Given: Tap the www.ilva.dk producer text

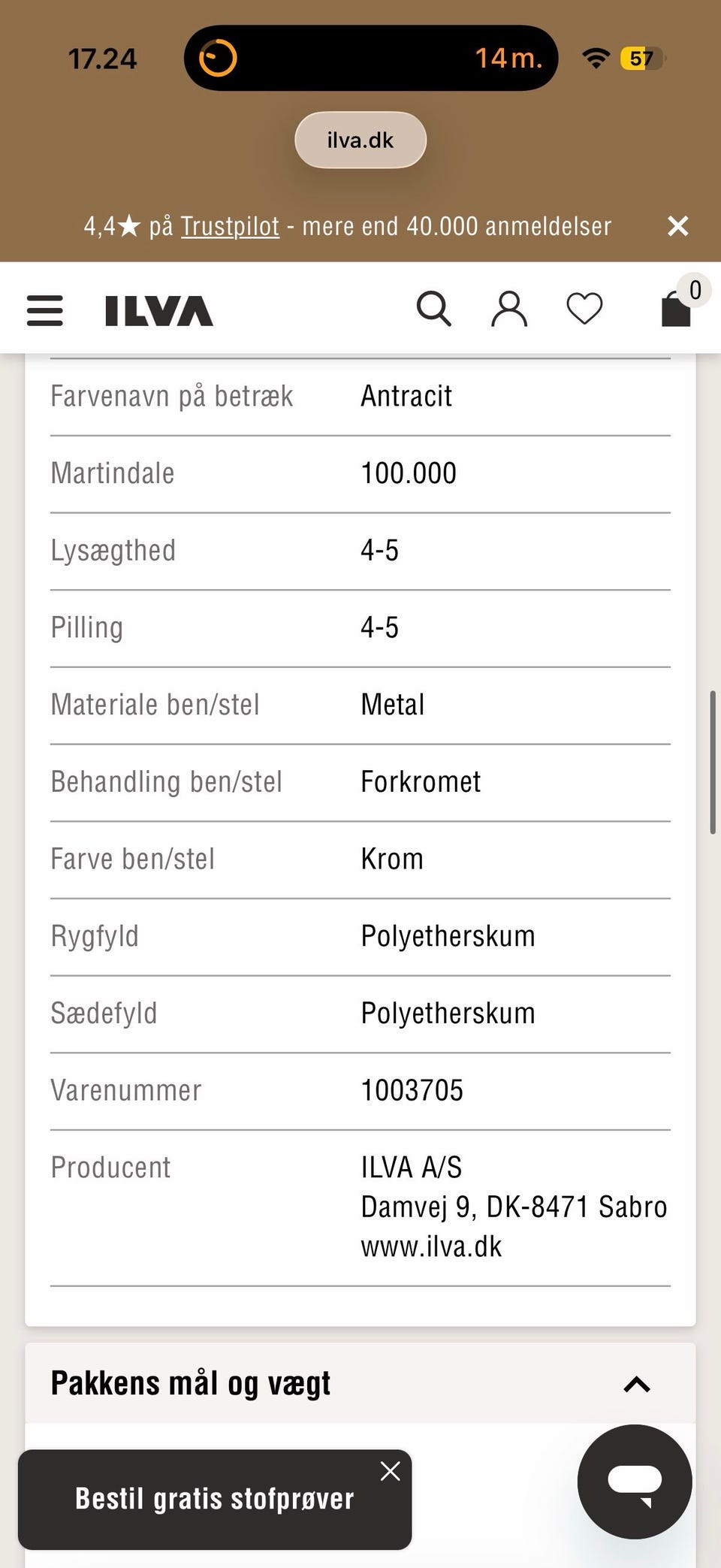Looking at the screenshot, I should (431, 1246).
